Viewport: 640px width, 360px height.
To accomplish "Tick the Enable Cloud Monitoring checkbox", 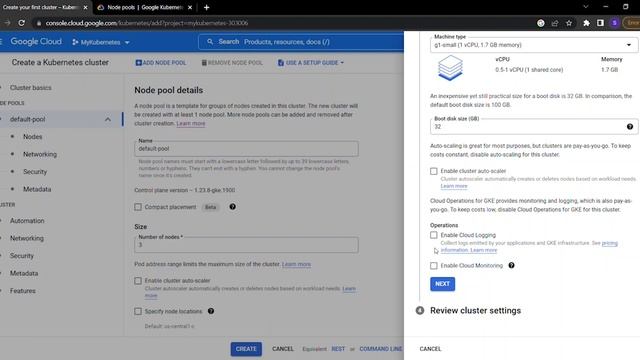I will pyautogui.click(x=433, y=266).
